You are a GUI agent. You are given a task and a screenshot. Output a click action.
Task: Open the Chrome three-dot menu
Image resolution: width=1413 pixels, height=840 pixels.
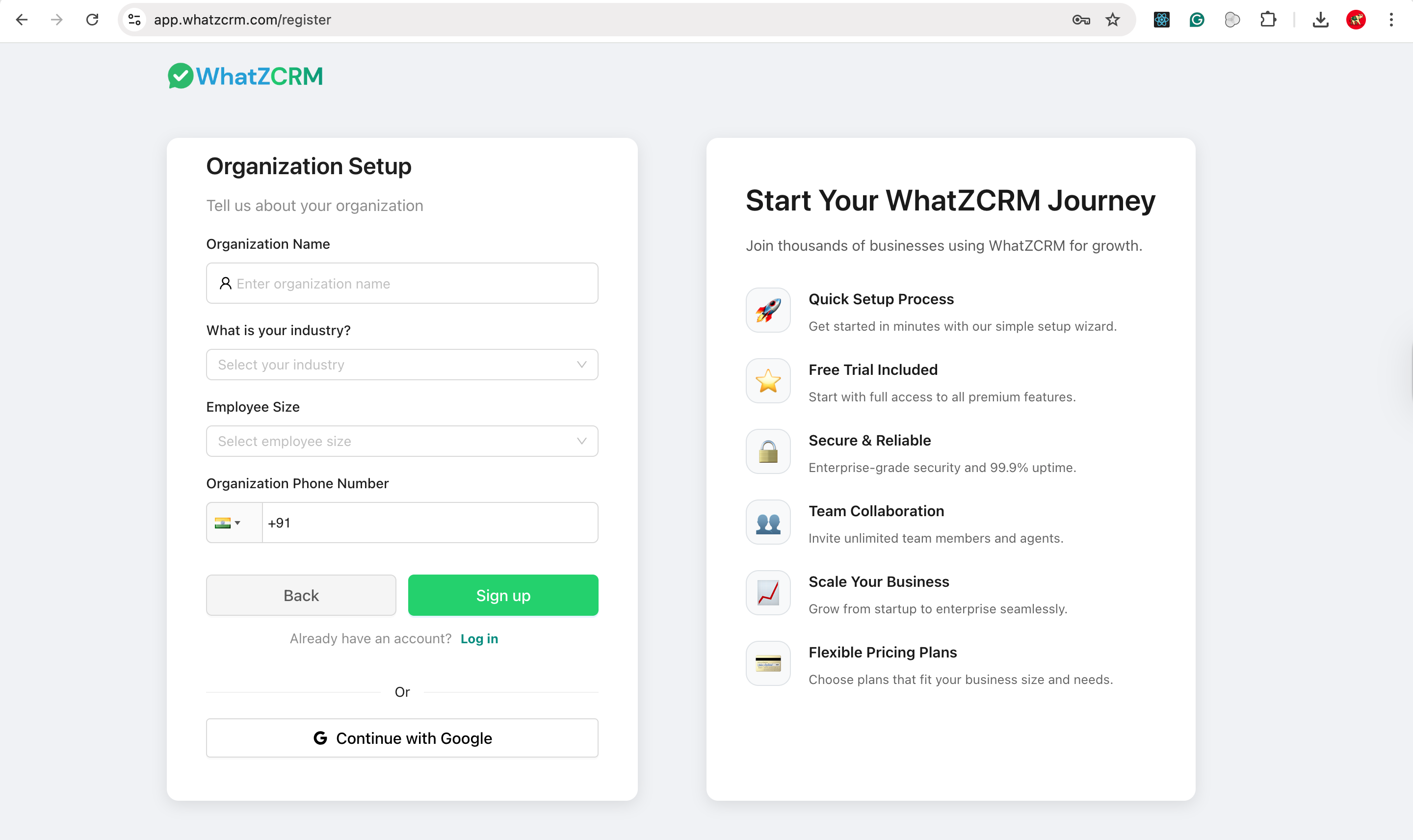point(1391,20)
